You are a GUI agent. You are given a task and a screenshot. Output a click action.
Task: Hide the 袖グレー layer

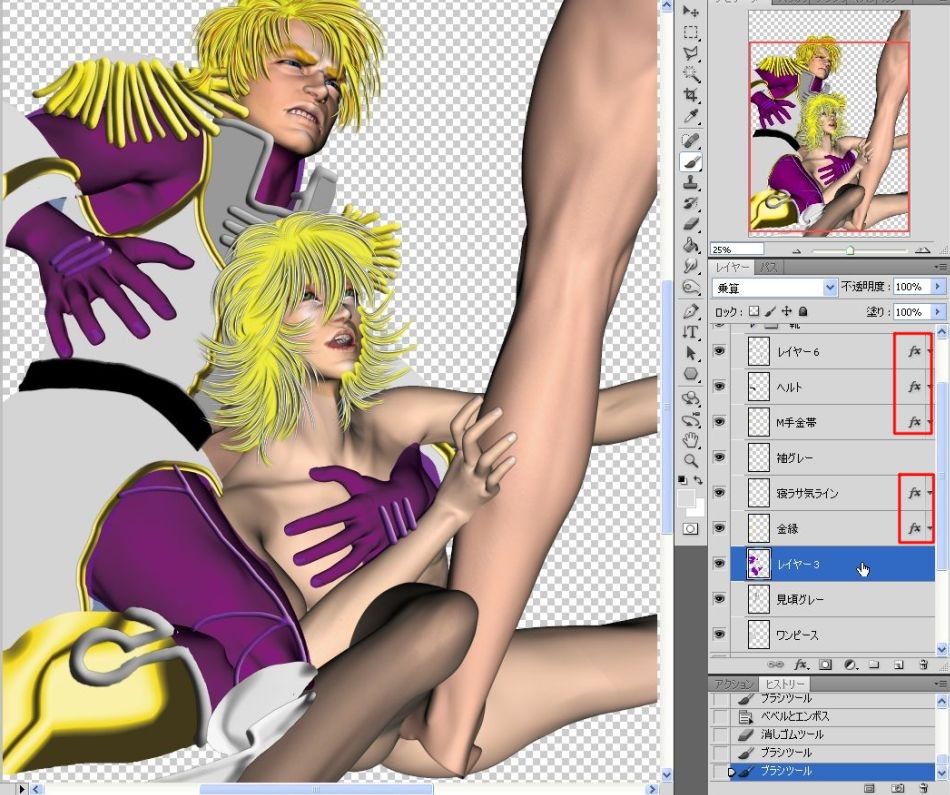719,457
